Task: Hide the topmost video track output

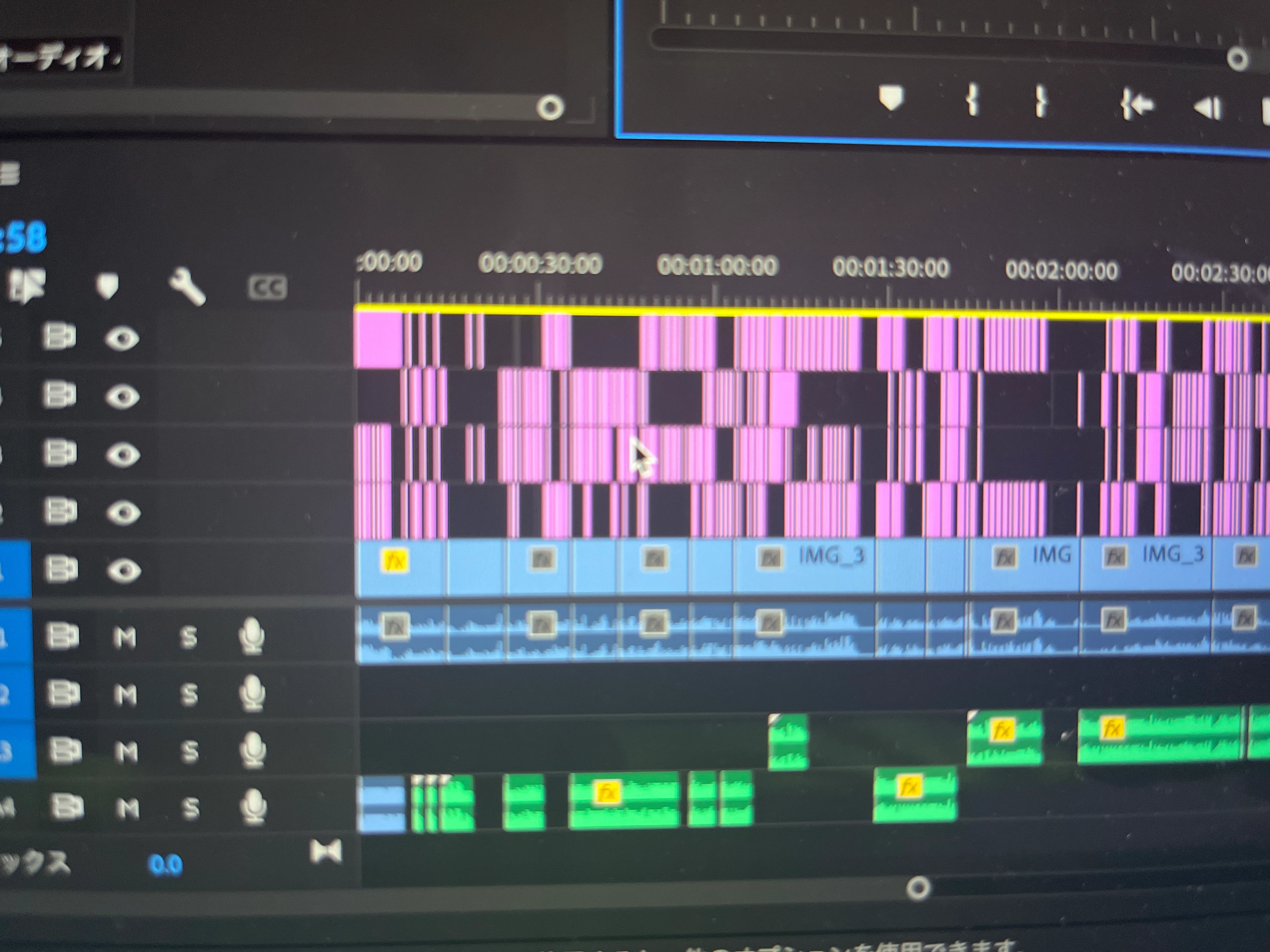Action: pos(122,338)
